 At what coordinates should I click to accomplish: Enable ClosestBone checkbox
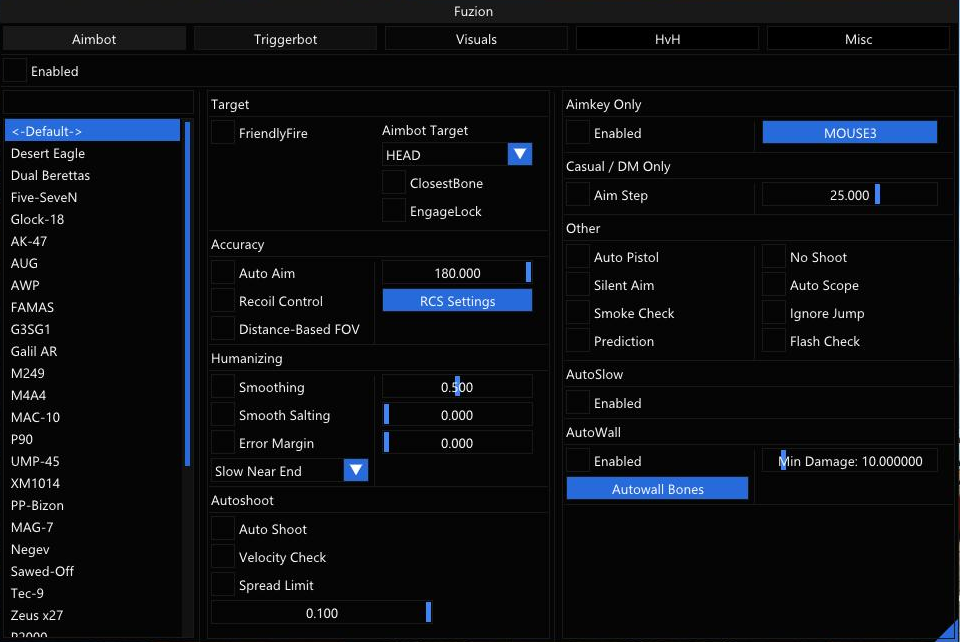point(394,183)
